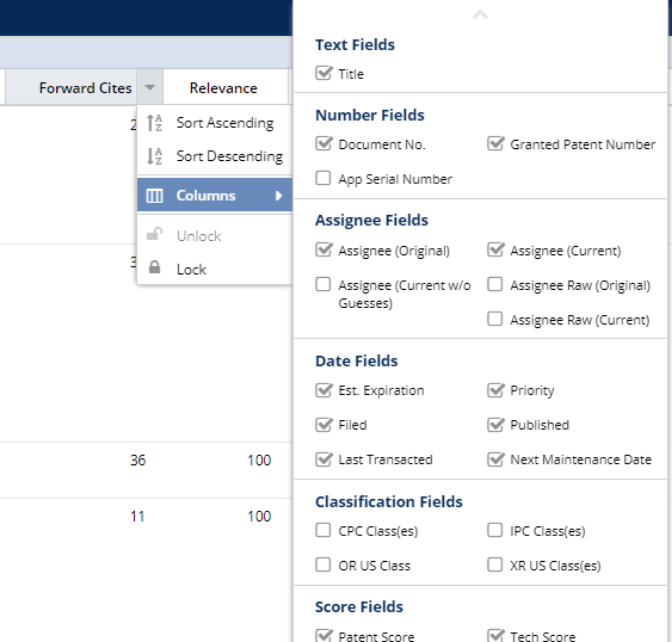Click the Classification Fields heading
This screenshot has height=642, width=672.
click(x=389, y=501)
